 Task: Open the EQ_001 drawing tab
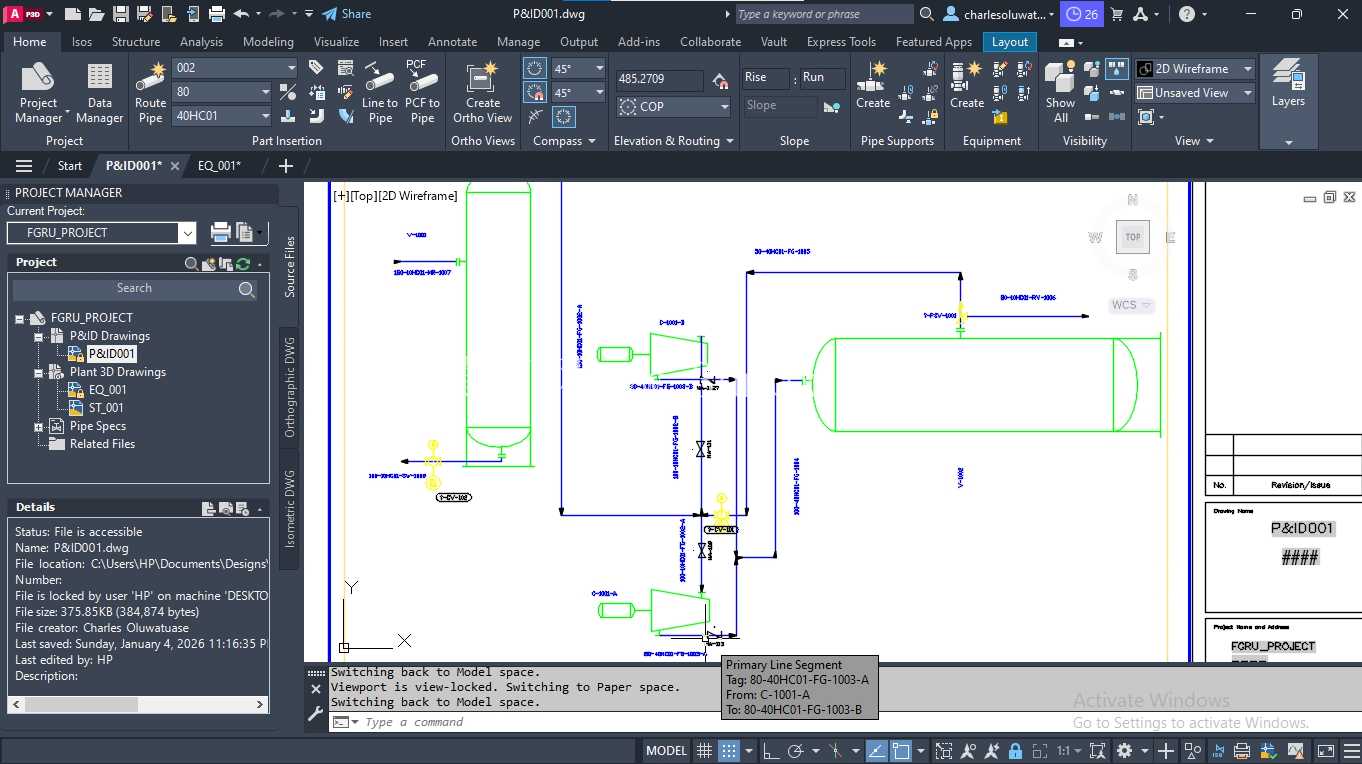[219, 166]
